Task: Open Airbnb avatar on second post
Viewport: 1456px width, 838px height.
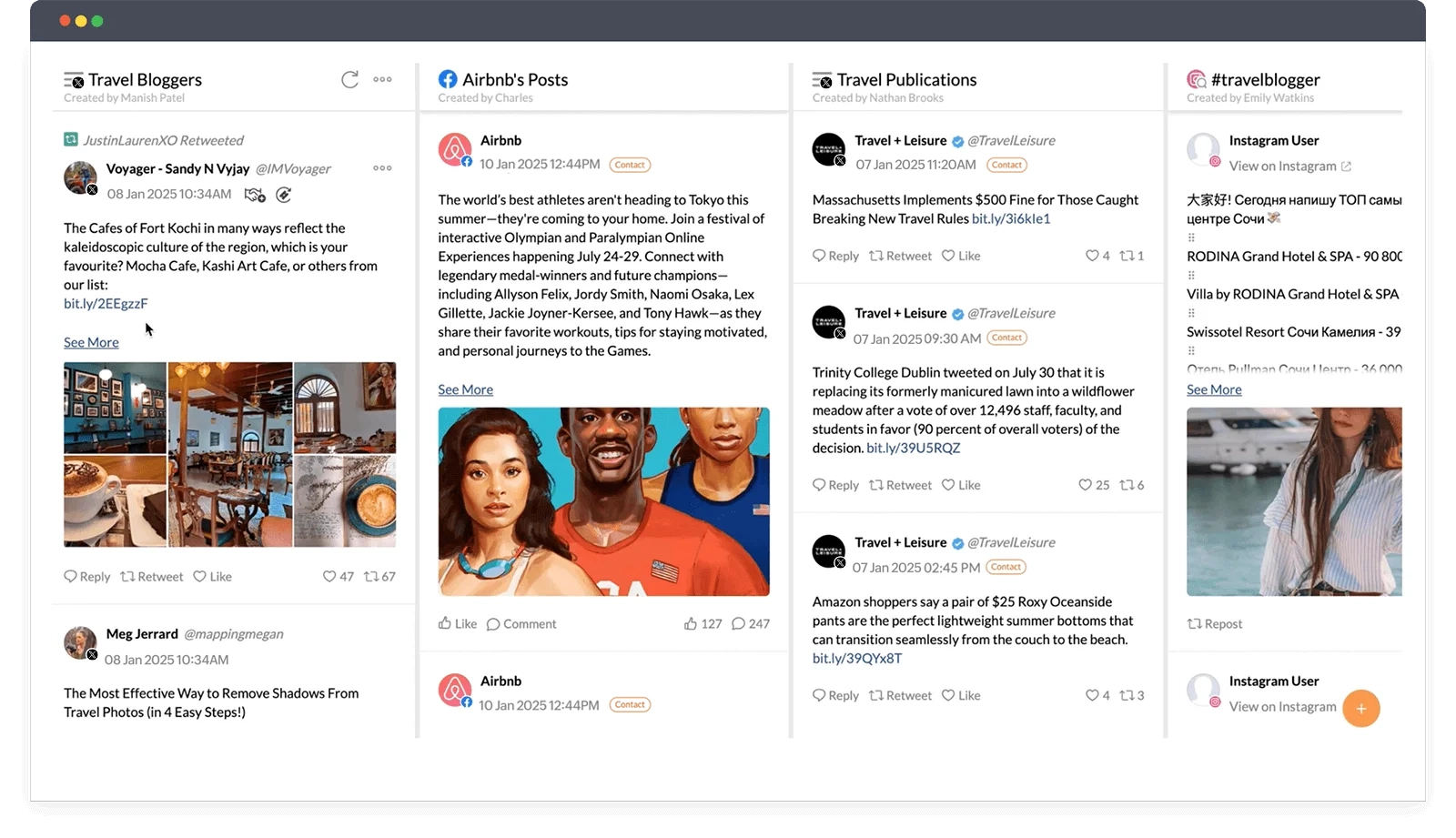Action: (455, 691)
